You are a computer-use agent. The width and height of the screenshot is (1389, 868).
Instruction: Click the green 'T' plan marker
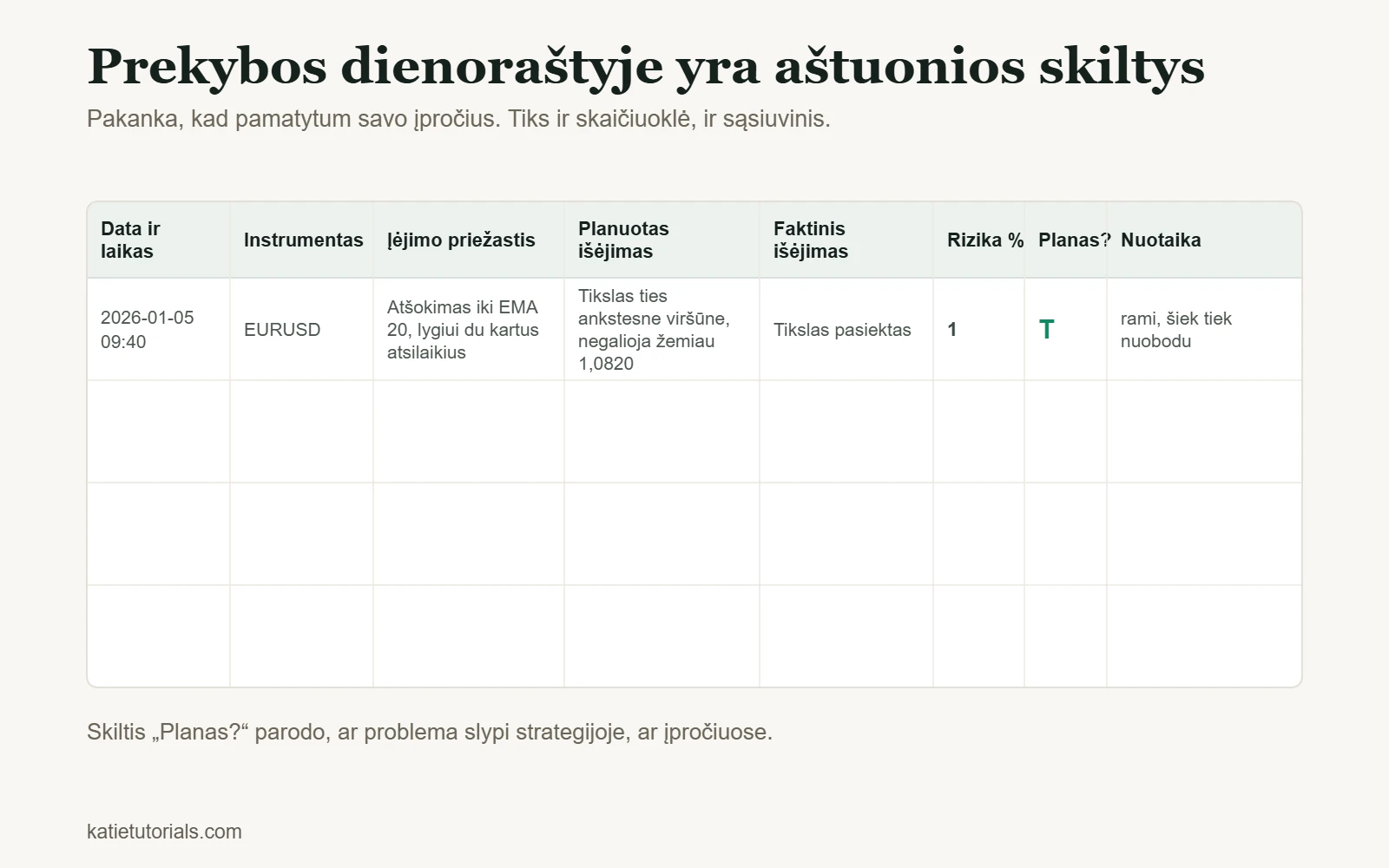[x=1047, y=330]
